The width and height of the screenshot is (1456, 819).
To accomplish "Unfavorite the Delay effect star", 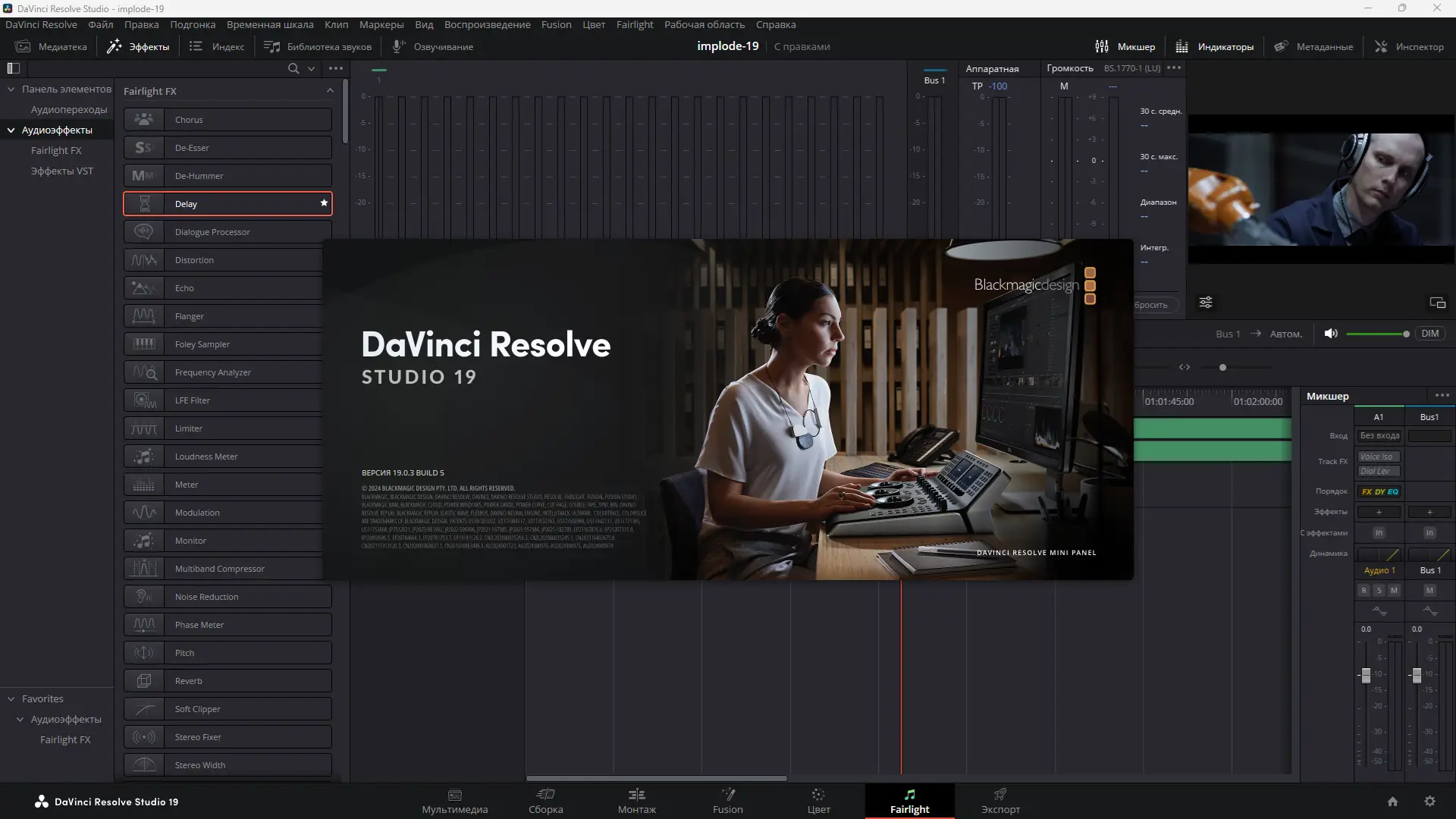I will coord(324,203).
